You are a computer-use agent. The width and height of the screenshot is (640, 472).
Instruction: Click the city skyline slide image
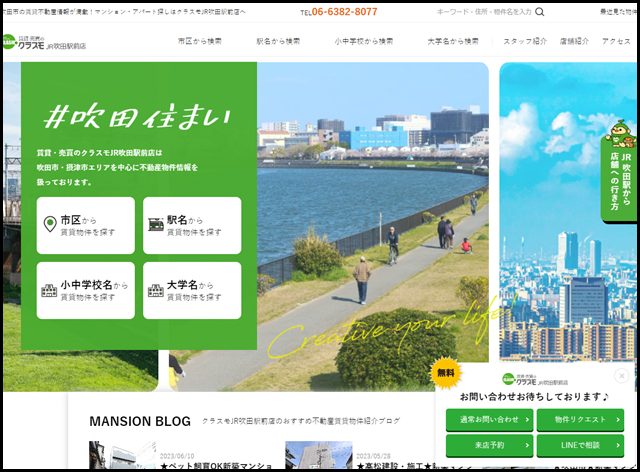tap(567, 212)
